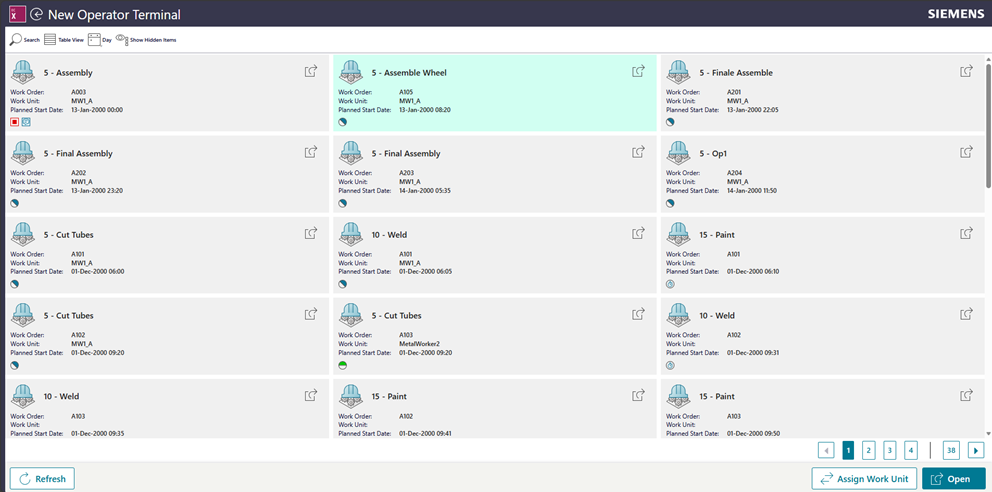Go to page 2

coord(869,450)
